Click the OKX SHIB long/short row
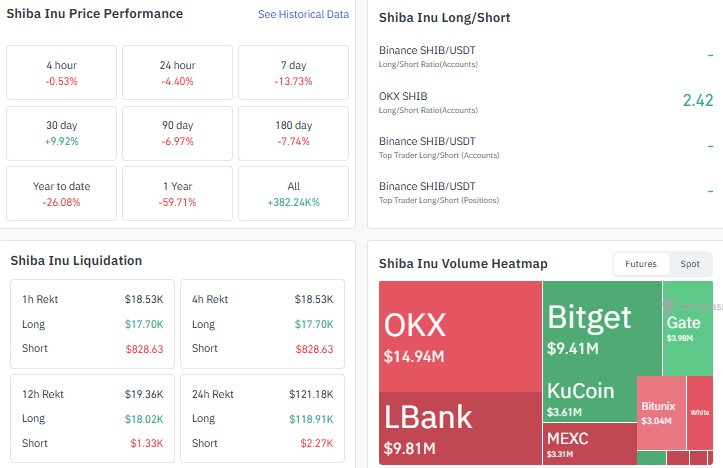 point(545,102)
